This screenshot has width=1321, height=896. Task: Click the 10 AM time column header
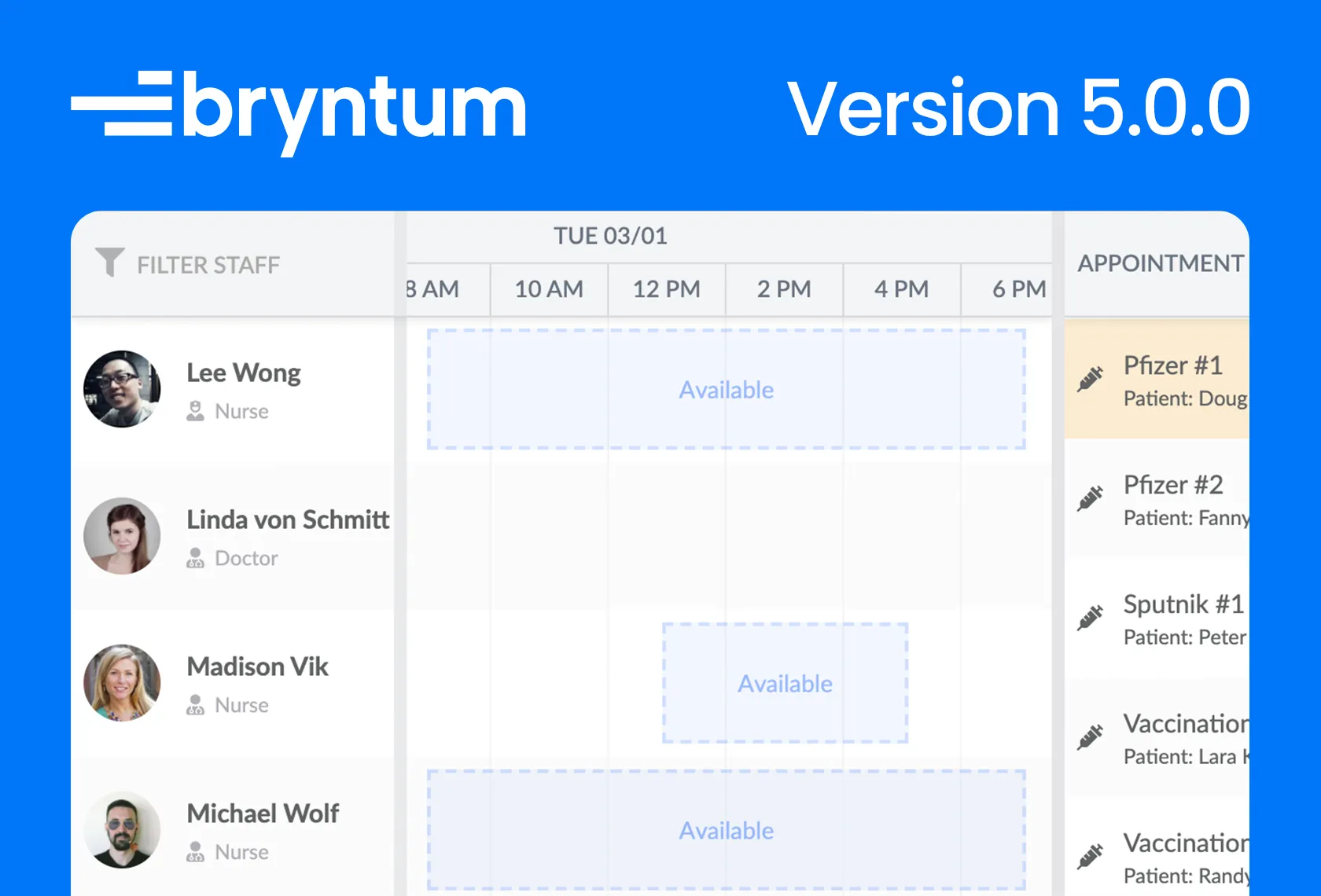point(549,289)
